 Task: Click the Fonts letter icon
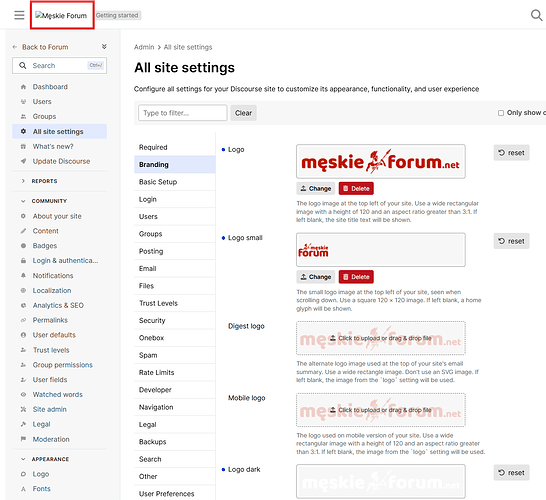(23, 489)
